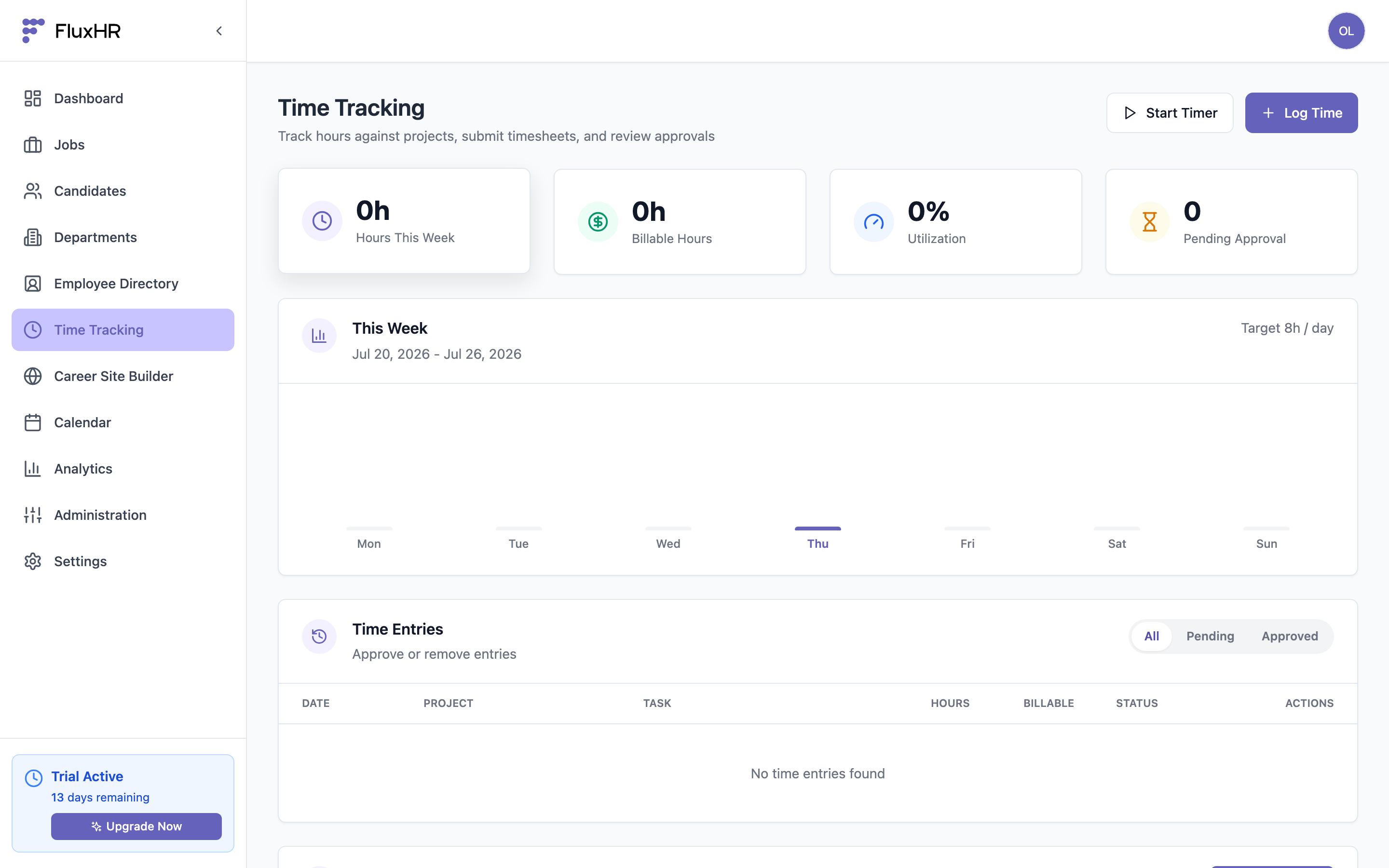Click the Pending Approval hourglass icon

point(1149,222)
